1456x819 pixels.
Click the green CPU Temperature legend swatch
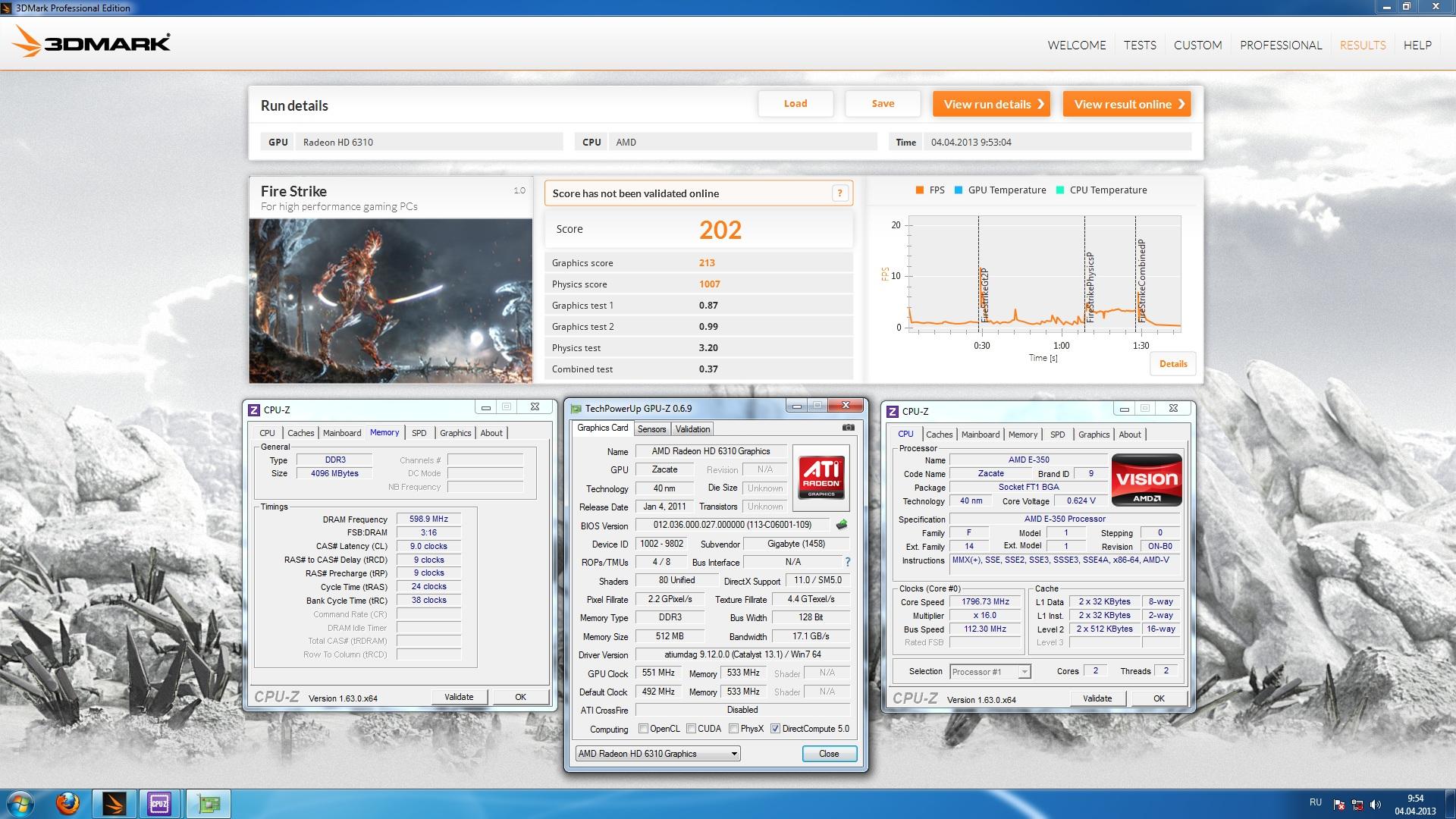point(1060,190)
